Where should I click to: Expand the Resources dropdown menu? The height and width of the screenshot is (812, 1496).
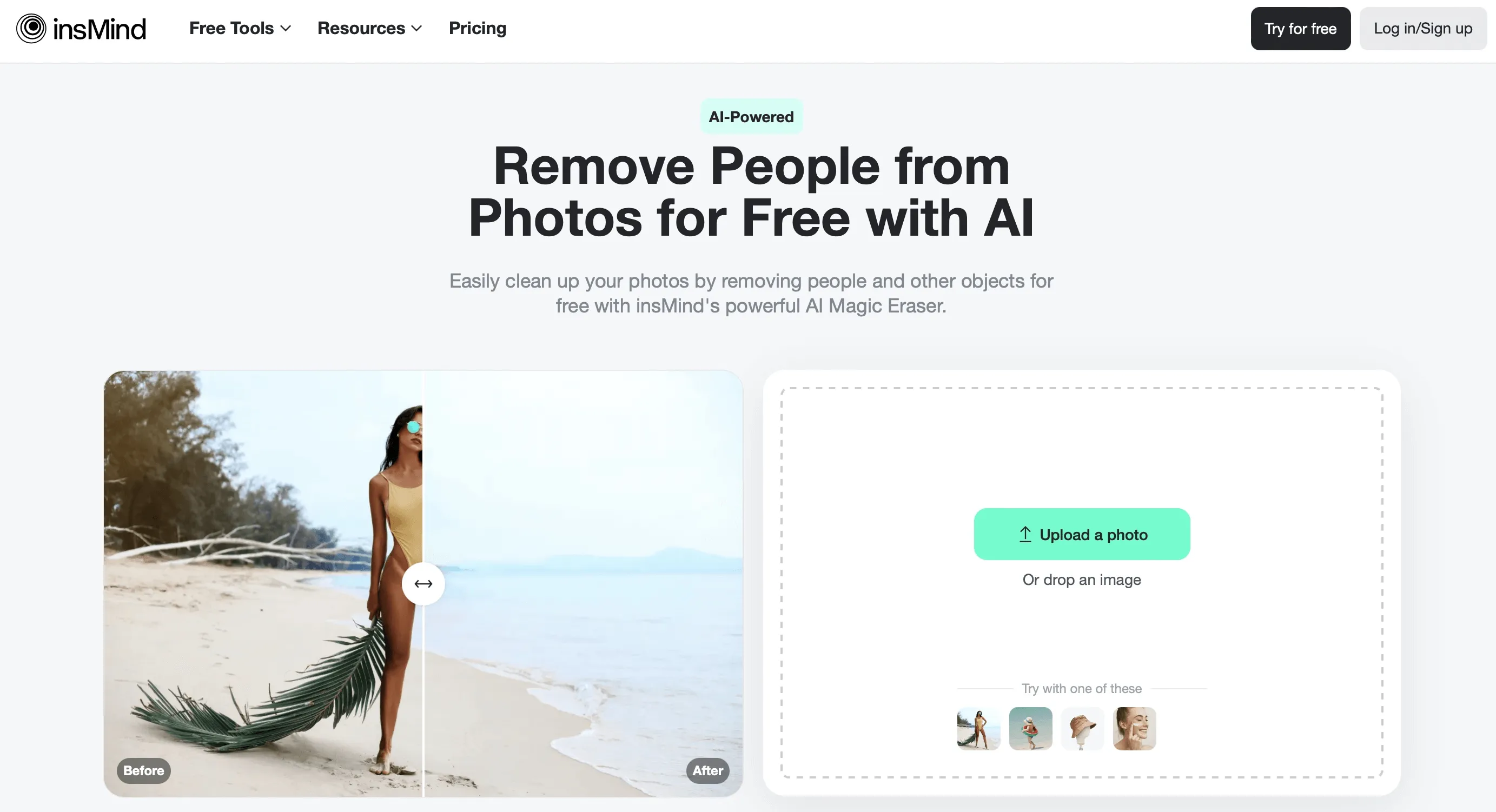point(368,27)
